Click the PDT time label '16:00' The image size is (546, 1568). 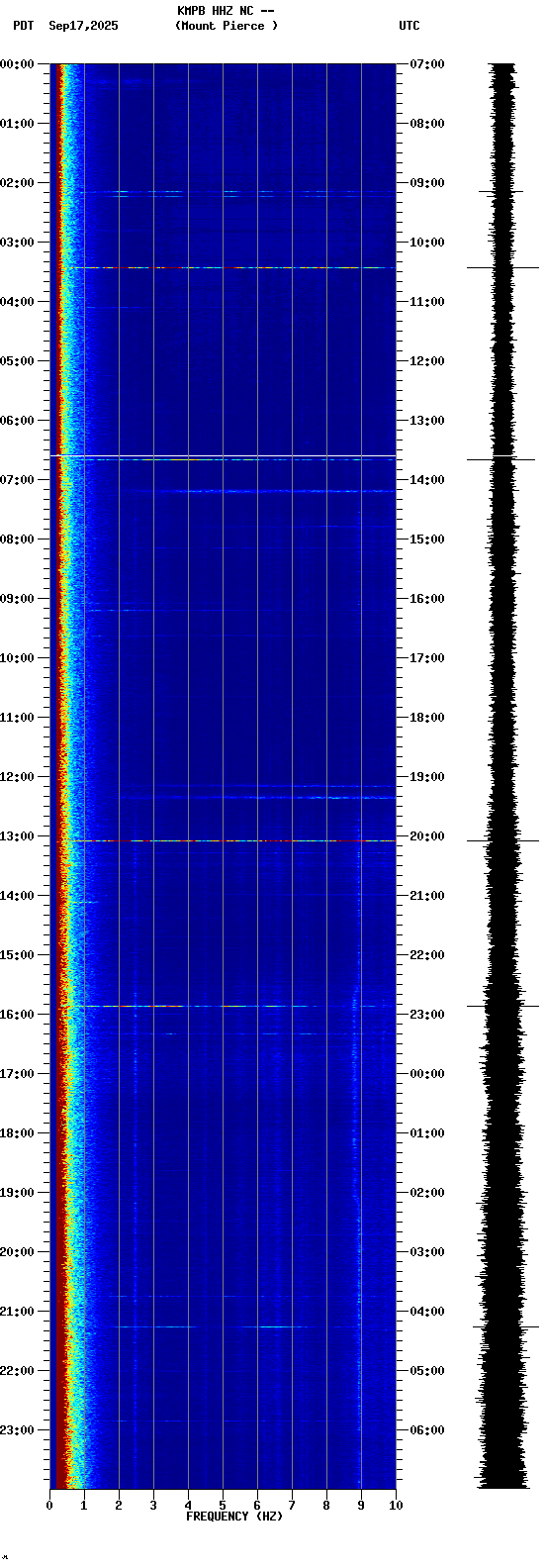[17, 1015]
